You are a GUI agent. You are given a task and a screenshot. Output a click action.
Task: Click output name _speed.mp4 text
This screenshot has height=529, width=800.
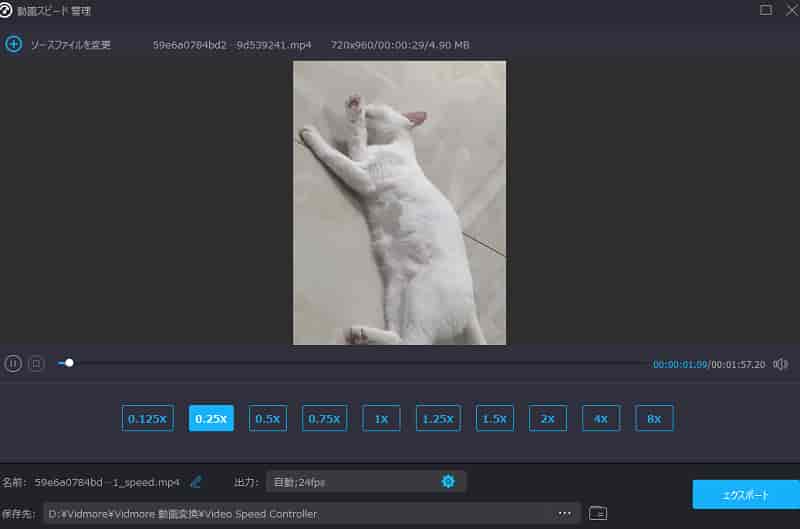click(x=107, y=482)
